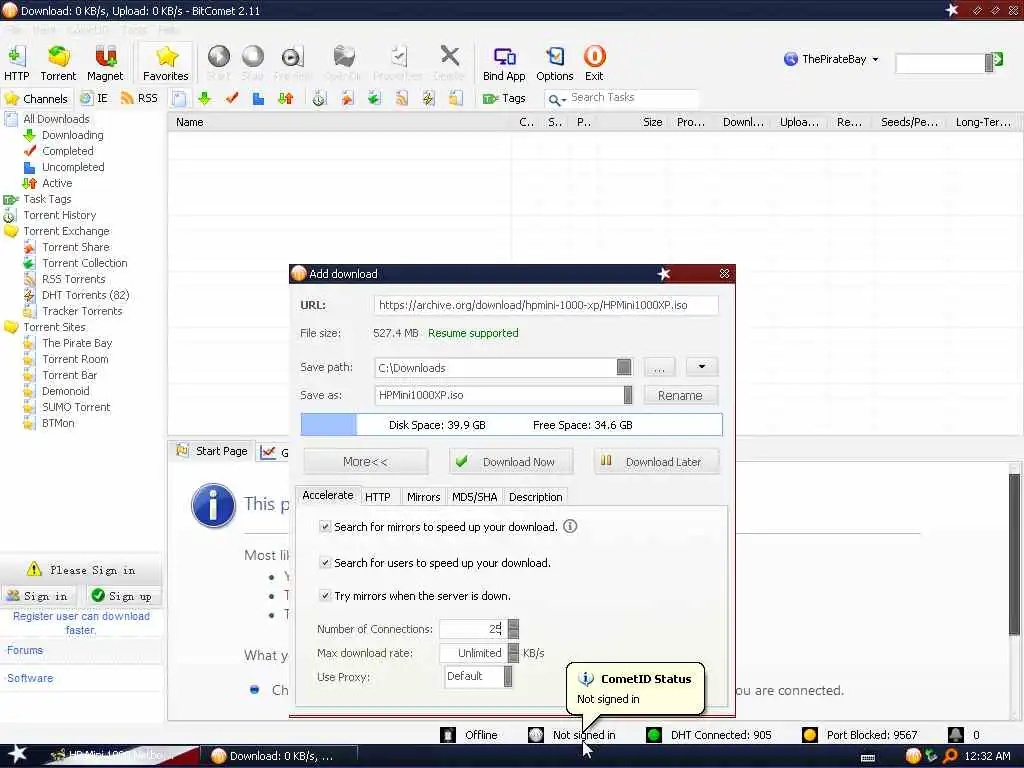Image resolution: width=1024 pixels, height=768 pixels.
Task: Open the Save path combo box dropdown
Action: click(x=624, y=367)
